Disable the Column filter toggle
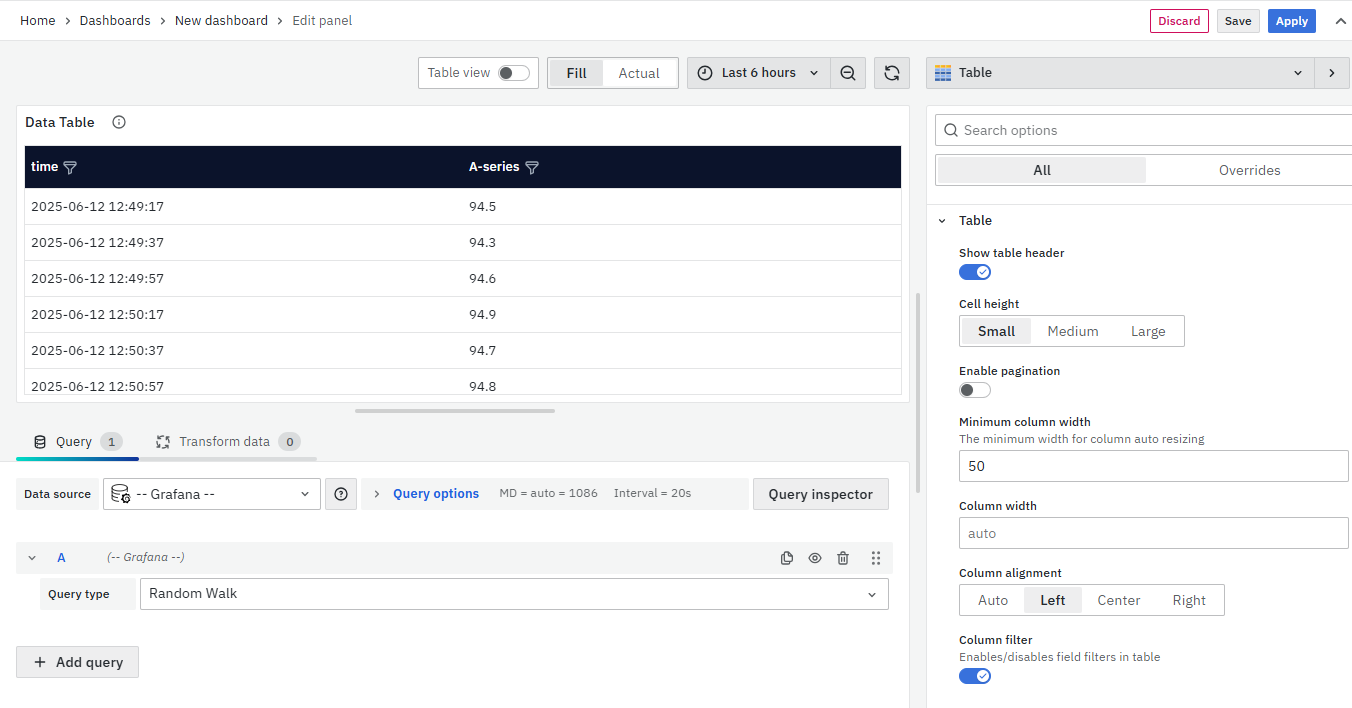This screenshot has width=1352, height=708. tap(975, 676)
